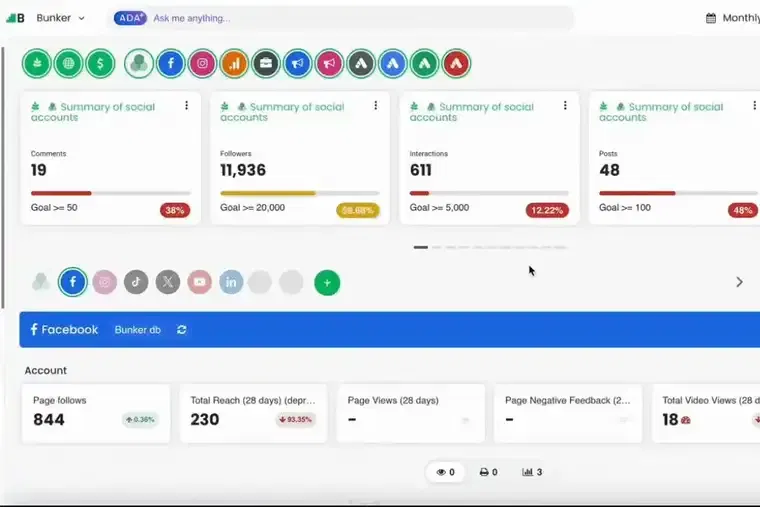Click the 93.35% decrease badge
The height and width of the screenshot is (507, 760).
tap(296, 420)
